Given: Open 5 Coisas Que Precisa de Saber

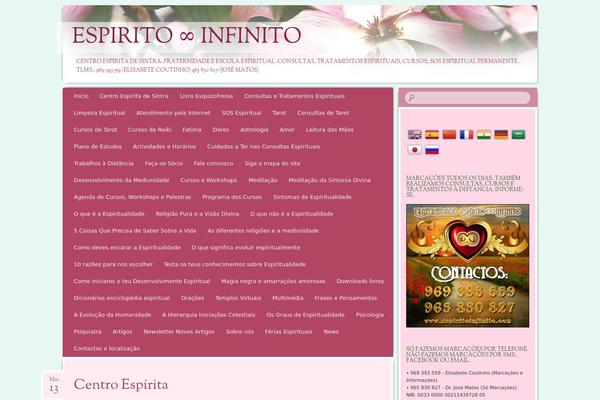Looking at the screenshot, I should [135, 231].
